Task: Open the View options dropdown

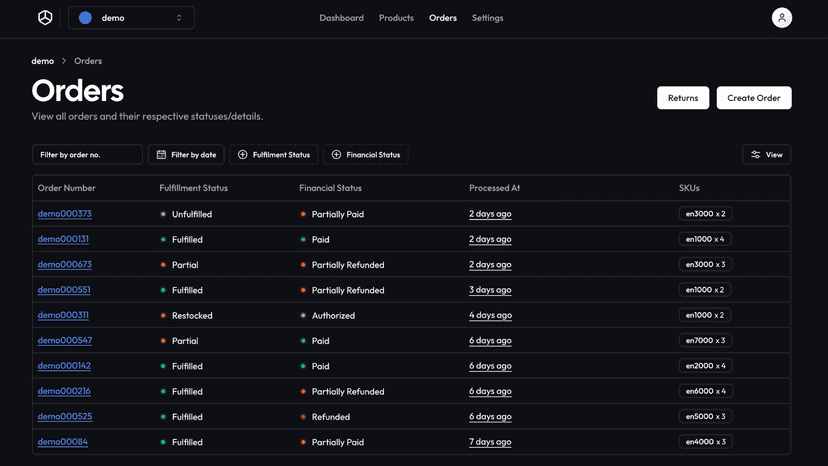Action: [x=766, y=155]
